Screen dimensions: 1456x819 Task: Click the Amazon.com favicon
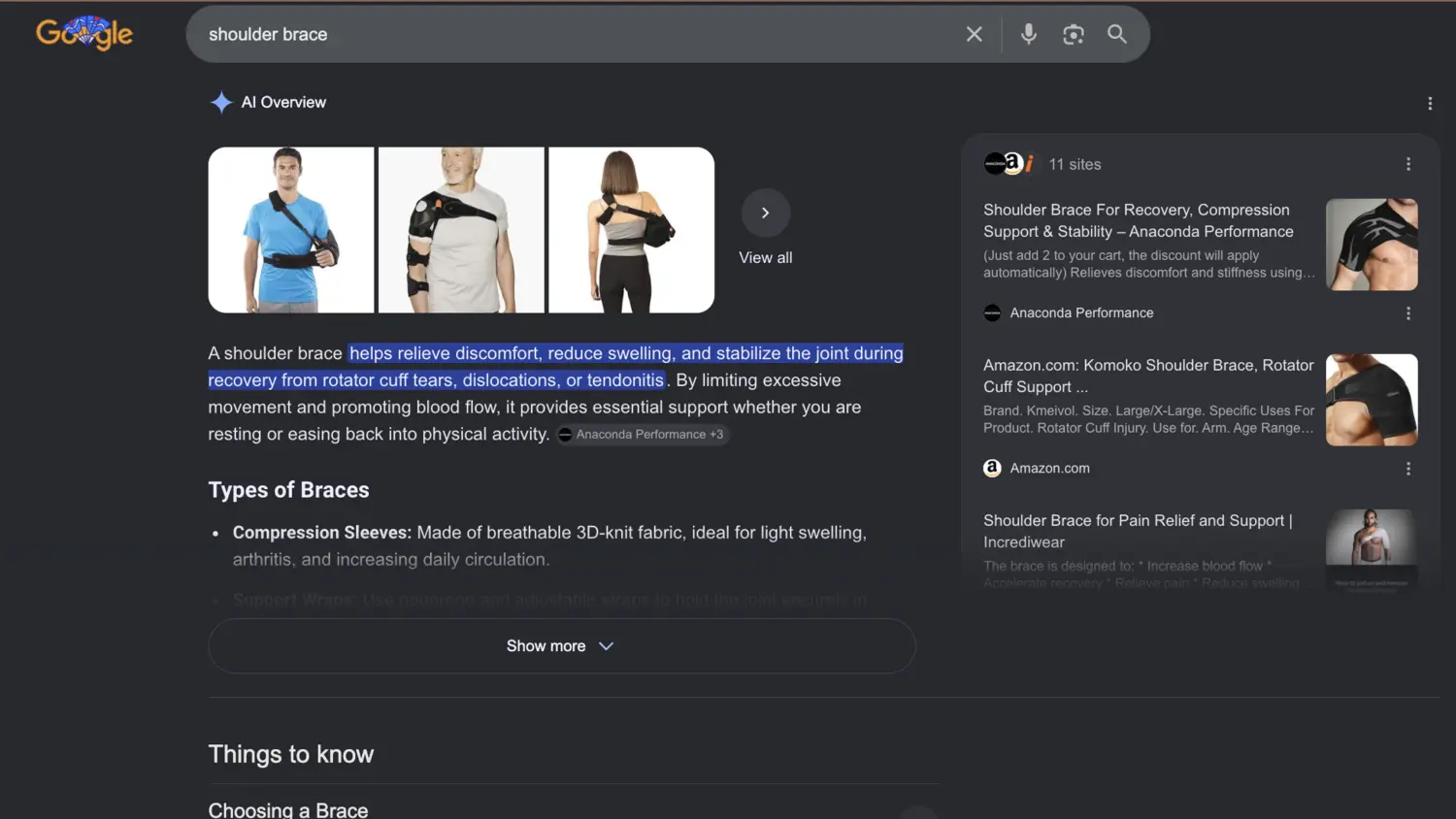click(992, 468)
